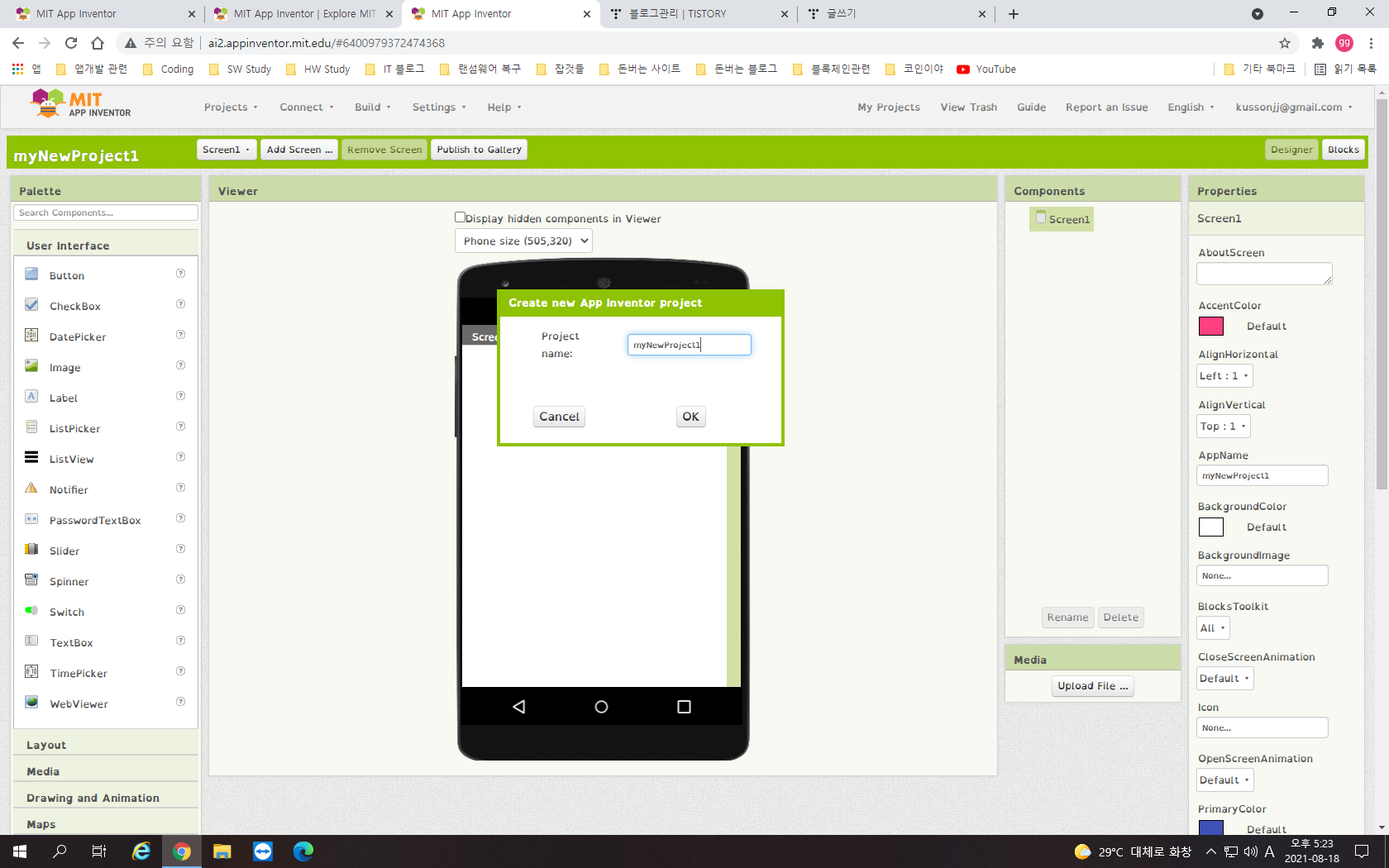This screenshot has height=868, width=1389.
Task: Select the Label component icon
Action: click(31, 397)
